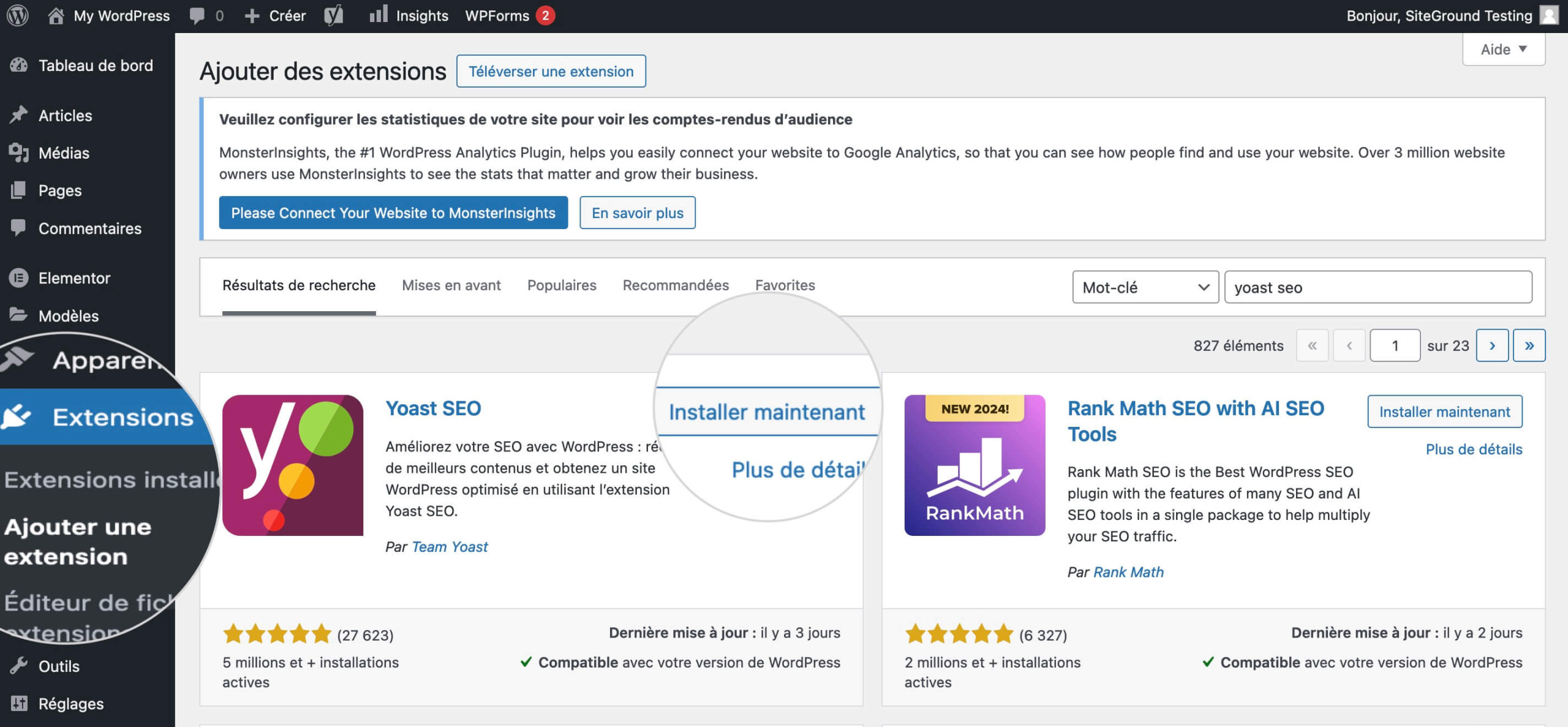Open the Yoast SEO title link
This screenshot has height=727, width=1568.
[x=433, y=408]
